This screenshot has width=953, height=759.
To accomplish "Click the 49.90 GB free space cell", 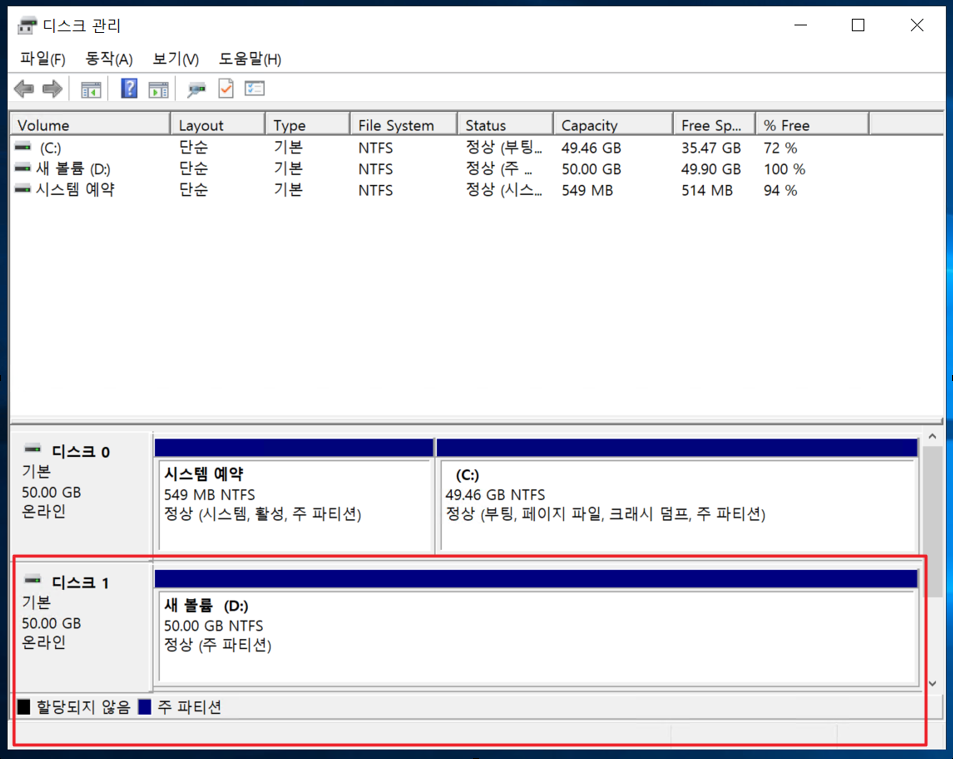I will pyautogui.click(x=710, y=169).
